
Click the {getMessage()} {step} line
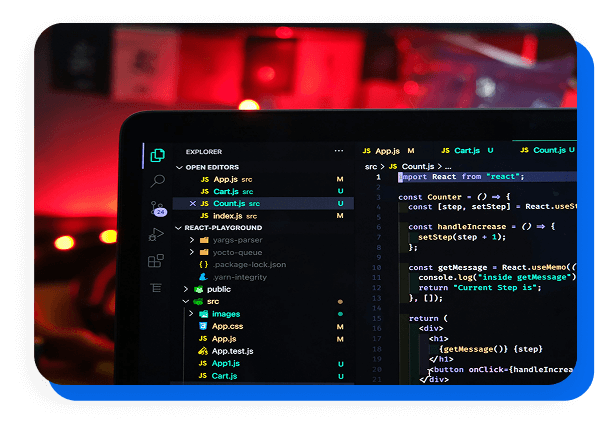pos(491,349)
